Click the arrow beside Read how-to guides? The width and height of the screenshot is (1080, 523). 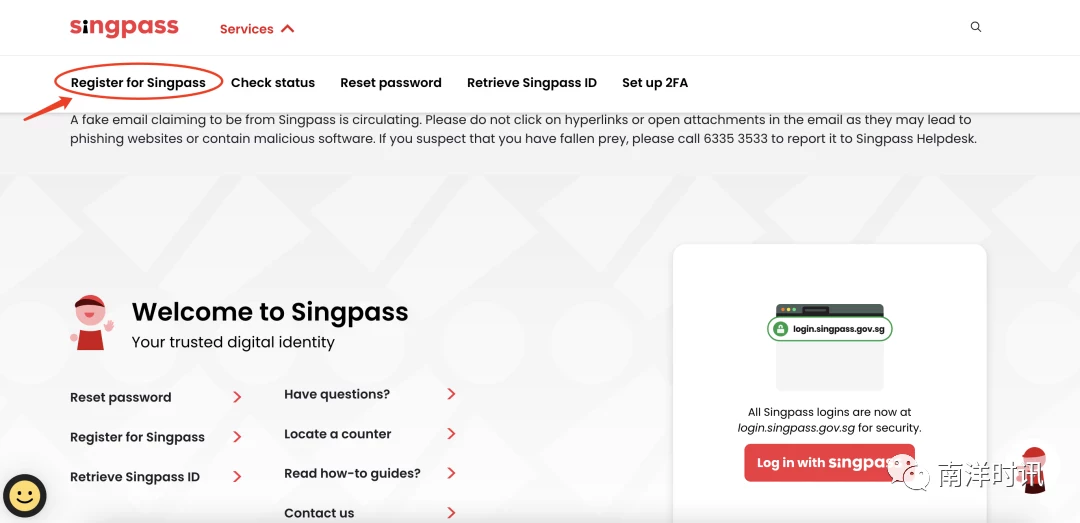pos(451,473)
